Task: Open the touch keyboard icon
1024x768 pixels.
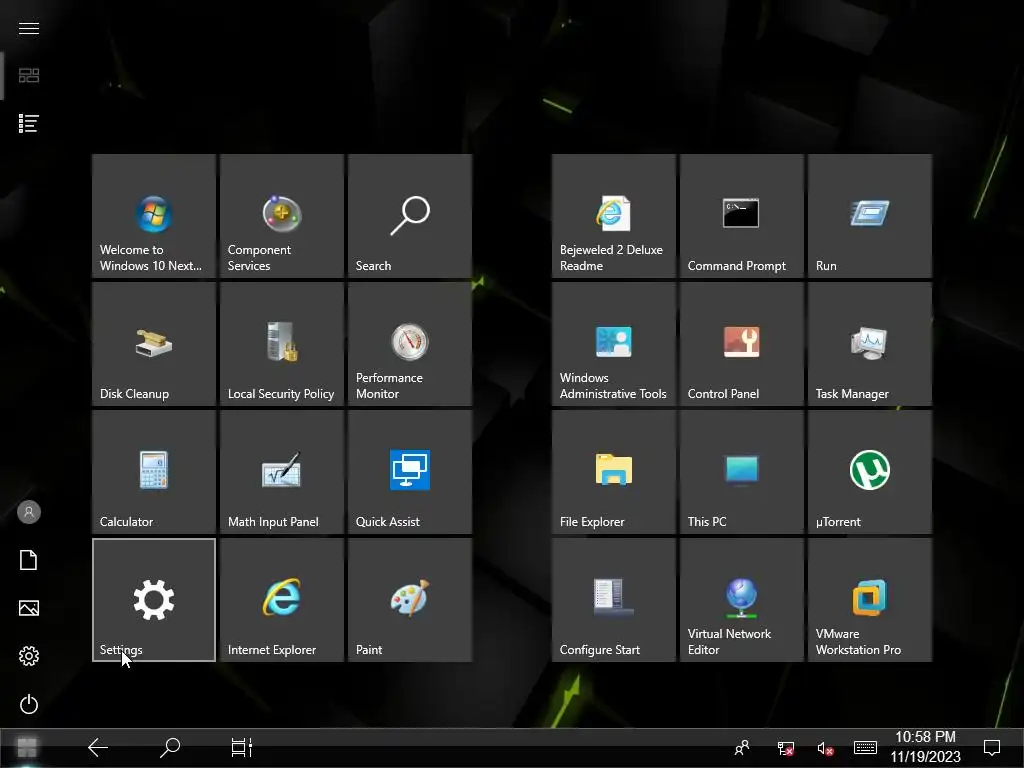Action: (x=865, y=747)
